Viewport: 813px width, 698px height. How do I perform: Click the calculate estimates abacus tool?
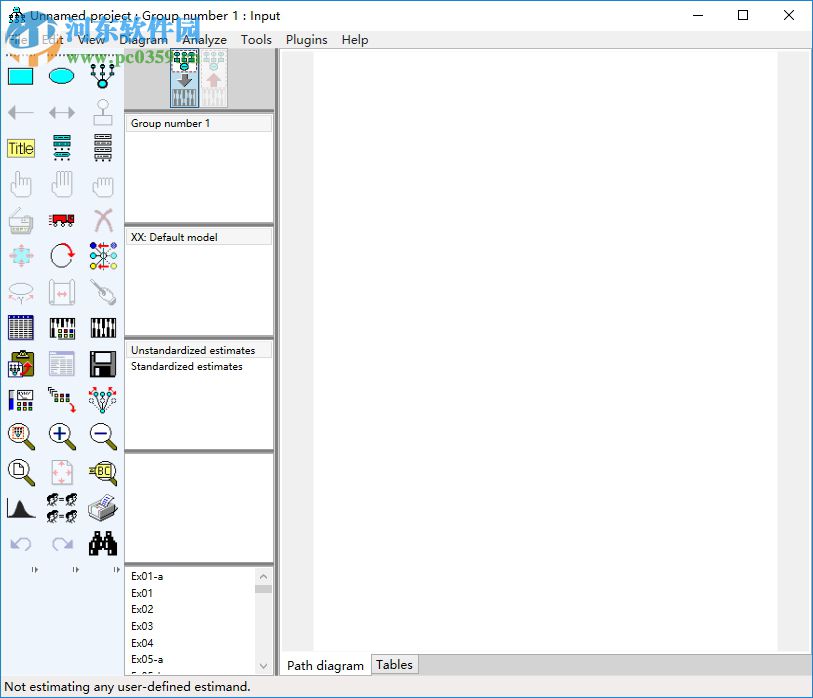point(103,328)
